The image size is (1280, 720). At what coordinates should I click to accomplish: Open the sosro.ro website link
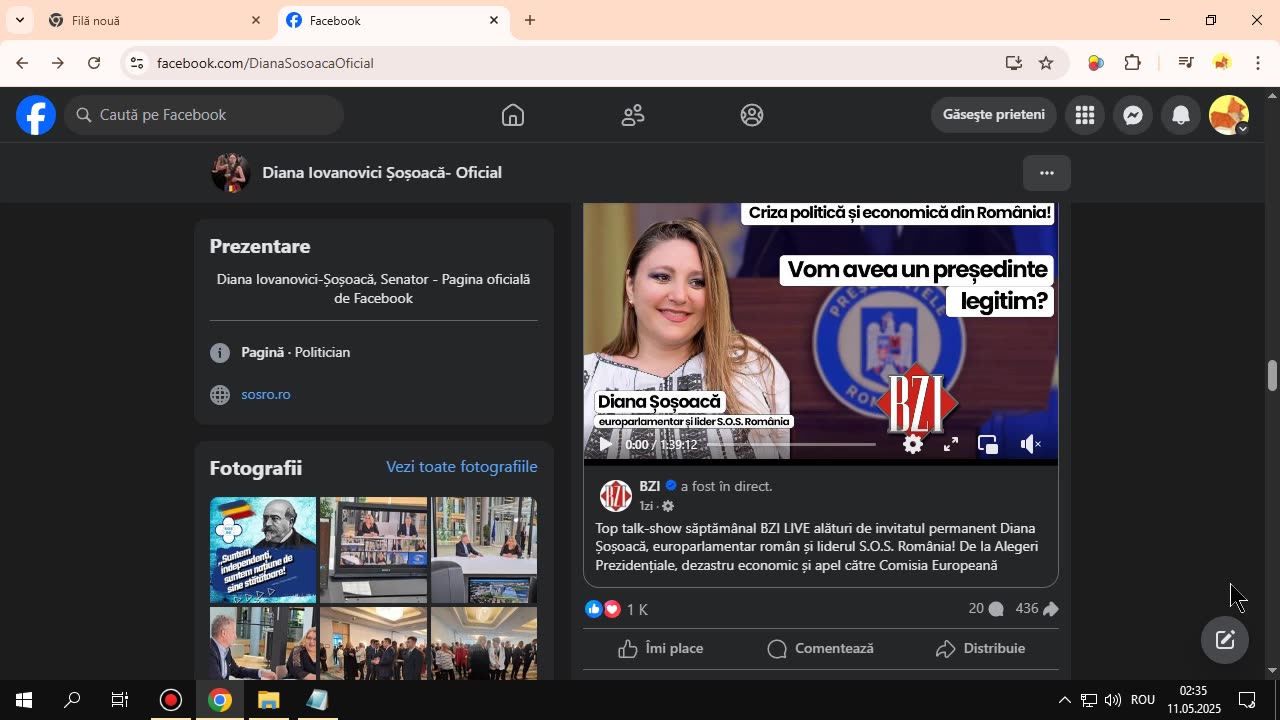(266, 395)
